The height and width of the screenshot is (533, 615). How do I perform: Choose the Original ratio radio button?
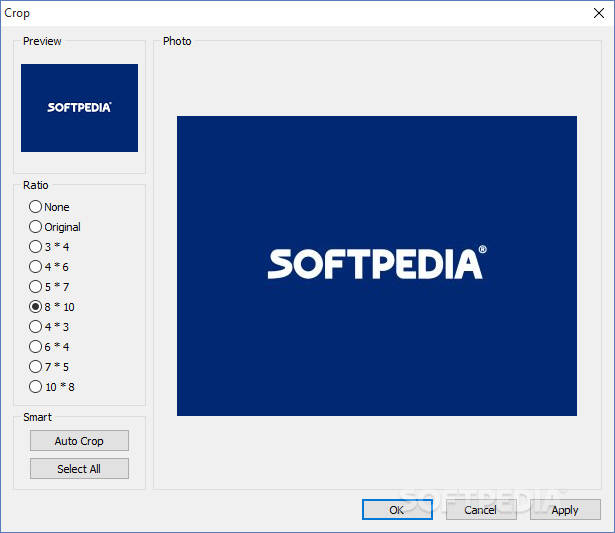click(55, 227)
